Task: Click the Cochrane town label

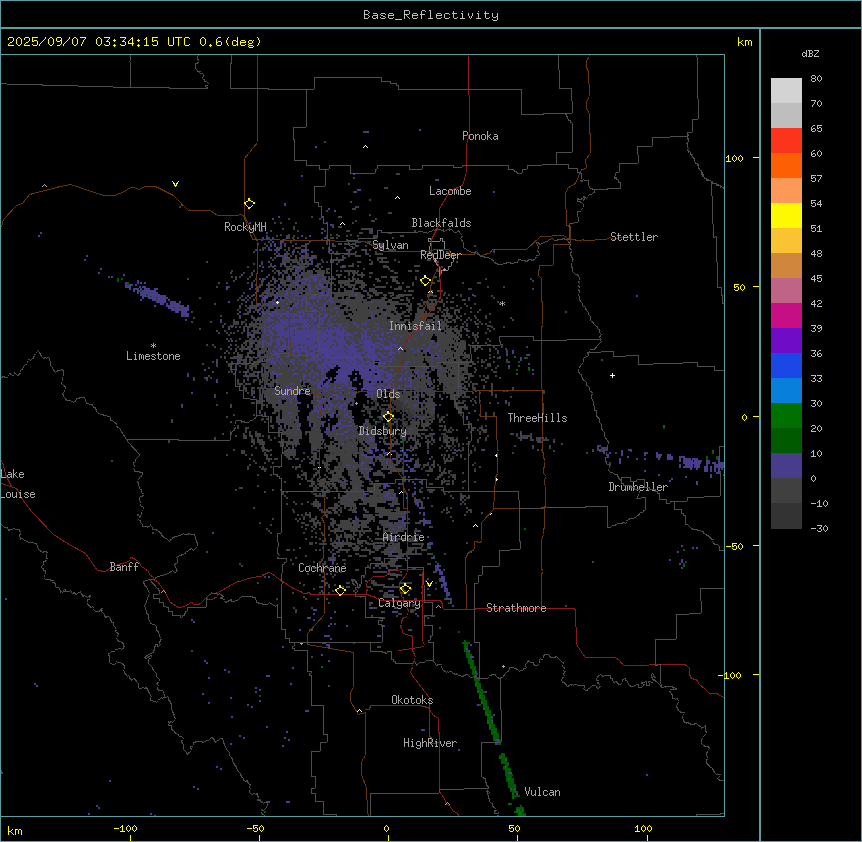Action: tap(322, 568)
